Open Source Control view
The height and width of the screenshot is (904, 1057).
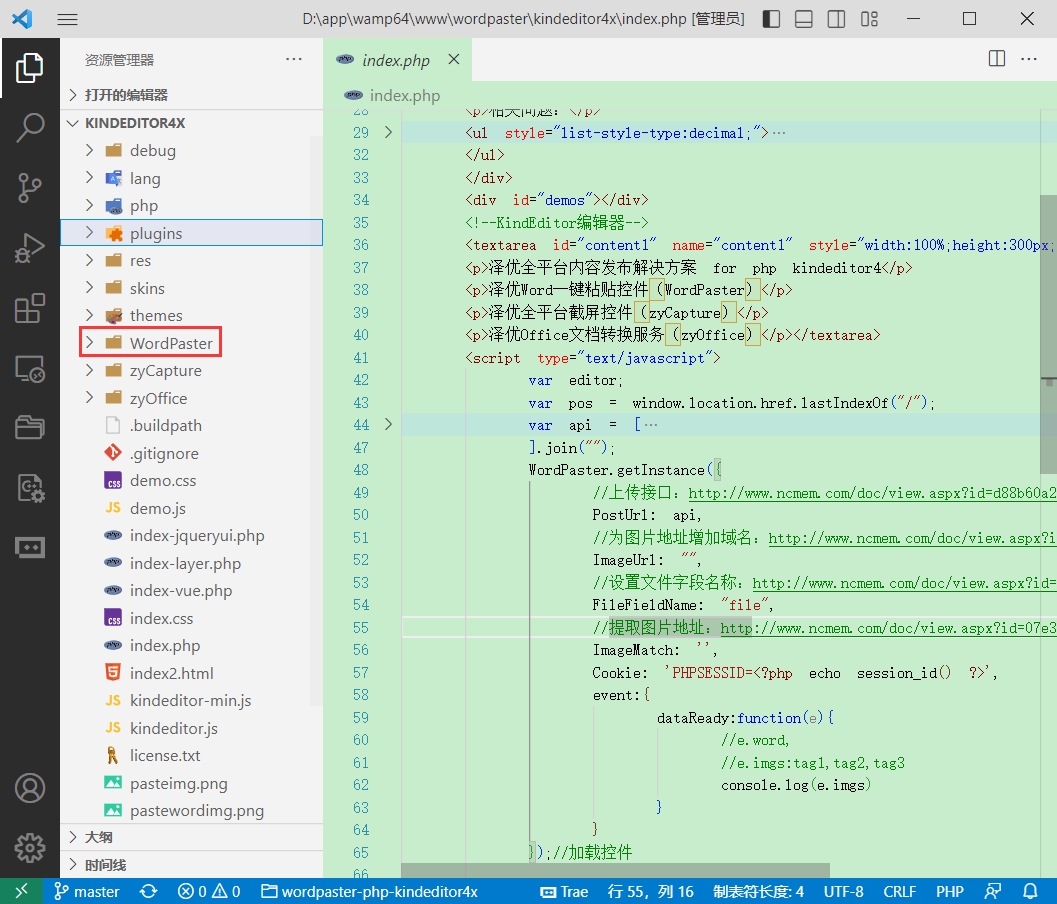pos(30,187)
